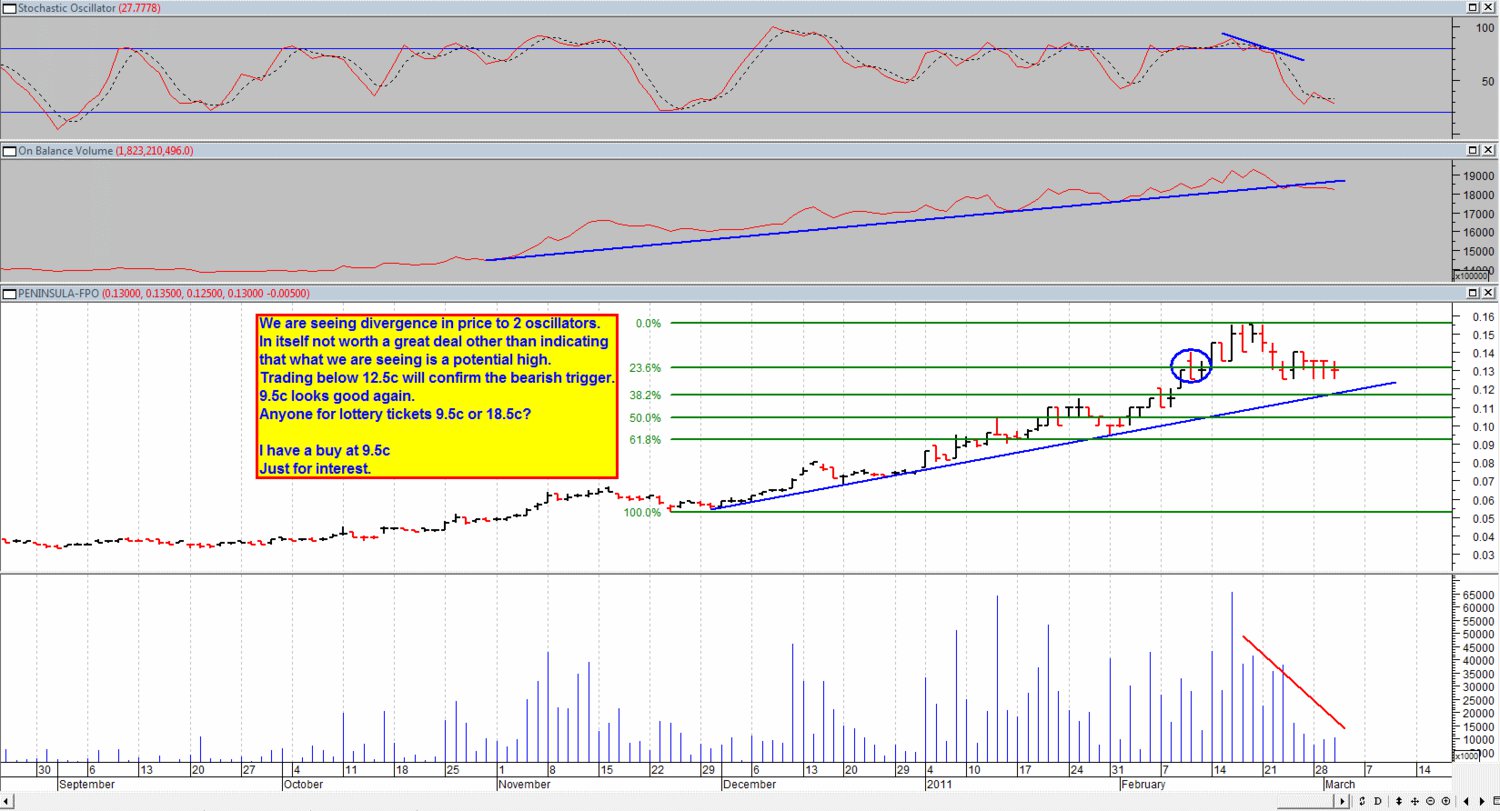Select the short blue line on Stochastic Oscillator
The width and height of the screenshot is (1500, 811).
[1263, 47]
